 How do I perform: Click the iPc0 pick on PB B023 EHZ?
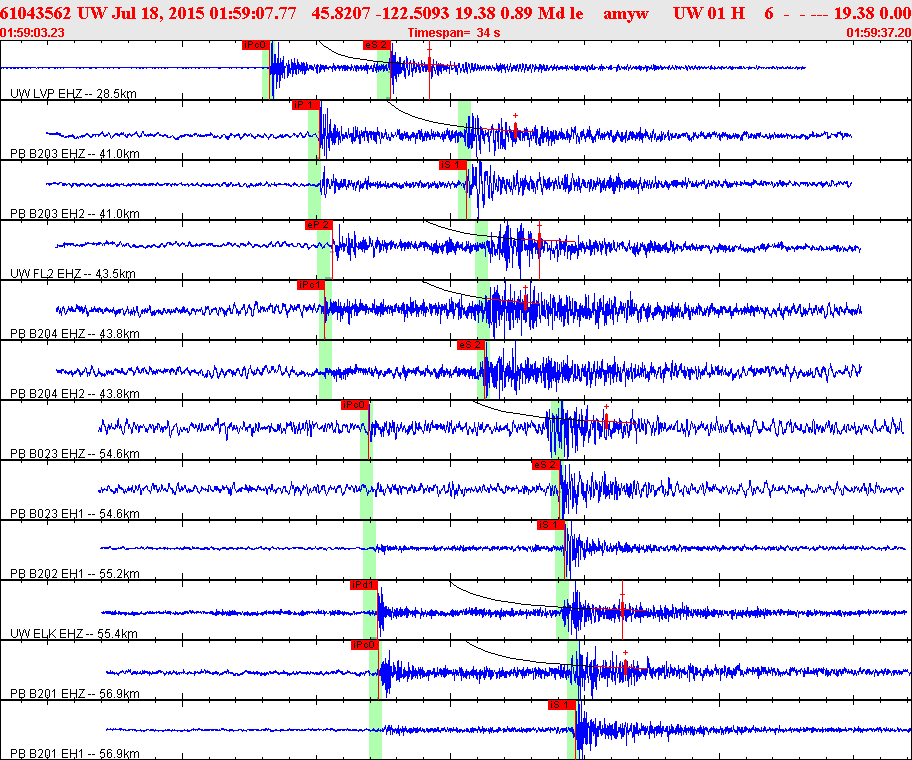[x=355, y=404]
